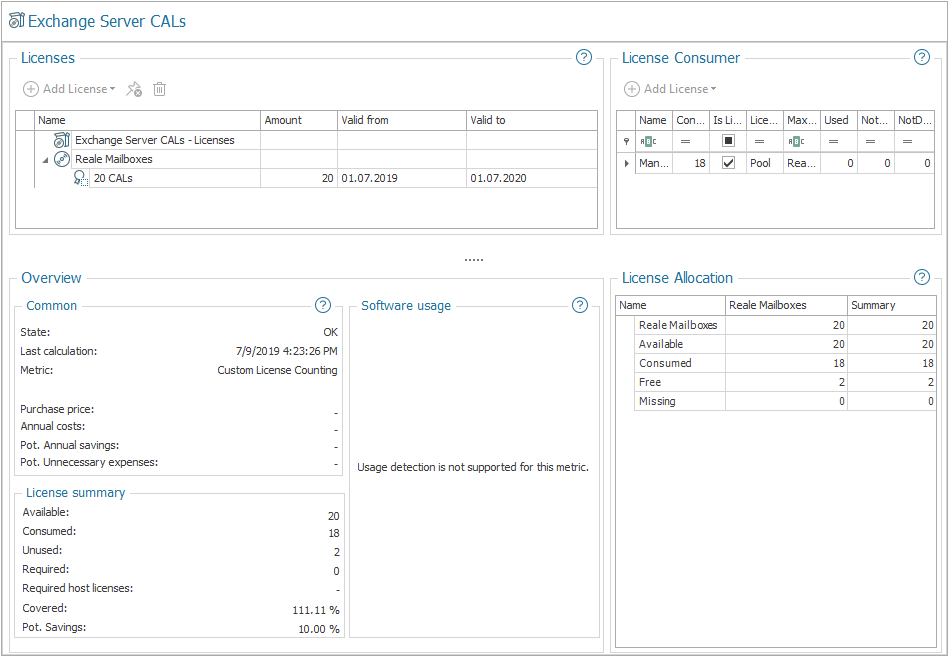Click the Name column text filter icon
The width and height of the screenshot is (950, 658).
(648, 141)
